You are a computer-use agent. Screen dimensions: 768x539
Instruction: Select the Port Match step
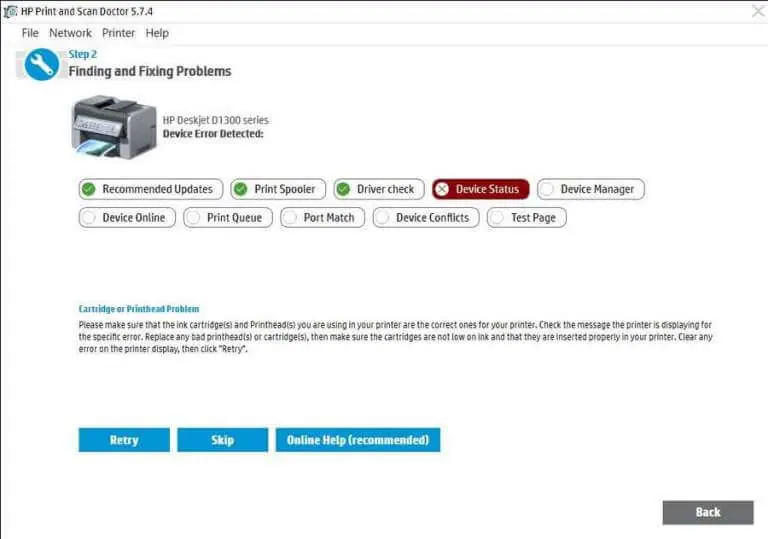322,218
